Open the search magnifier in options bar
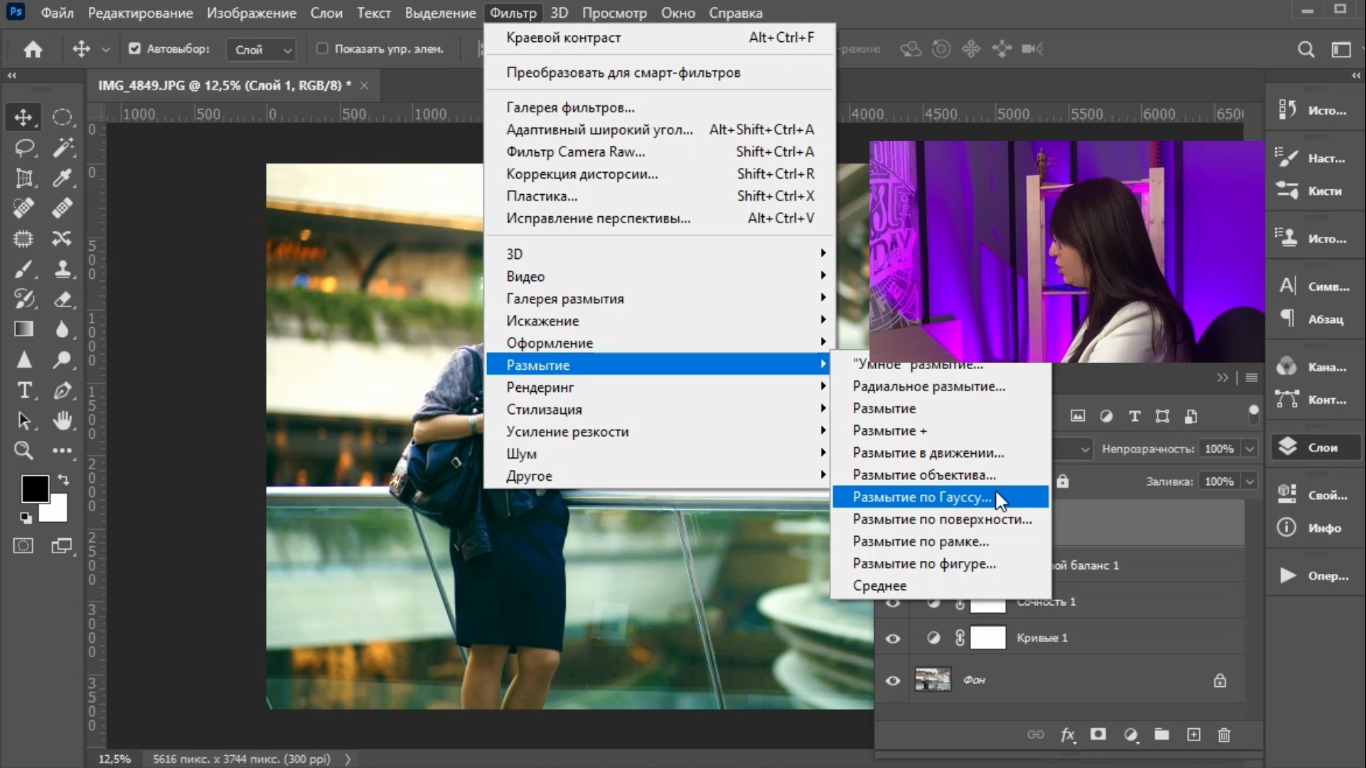This screenshot has height=768, width=1366. point(1306,49)
